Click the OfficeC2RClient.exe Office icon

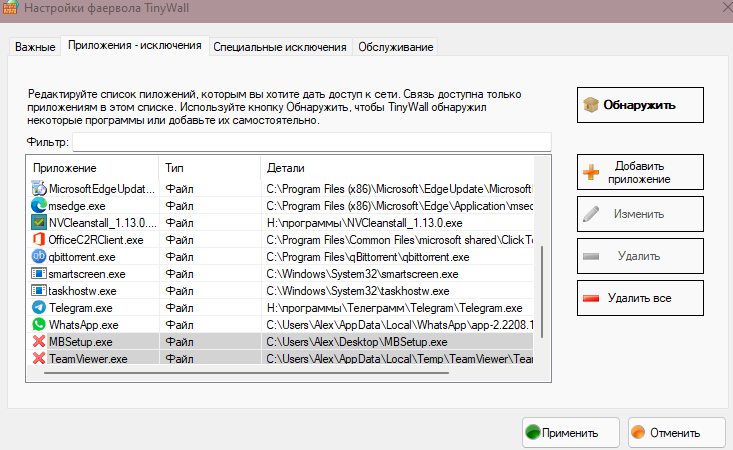click(39, 240)
